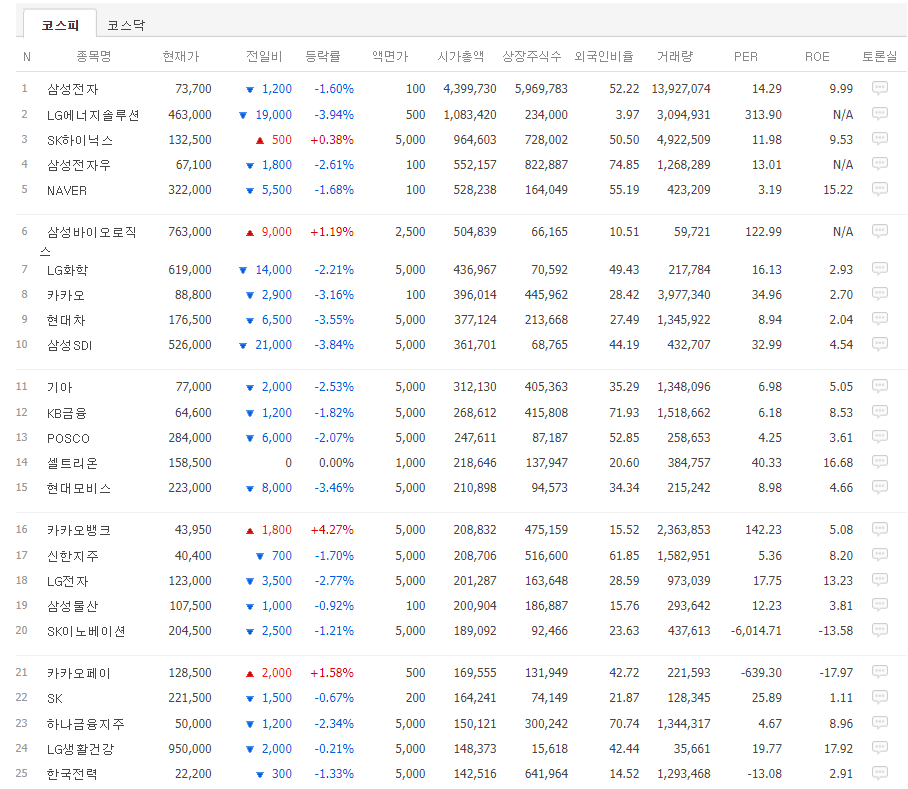
Task: Open the 삼성SDI stock link
Action: tap(69, 346)
